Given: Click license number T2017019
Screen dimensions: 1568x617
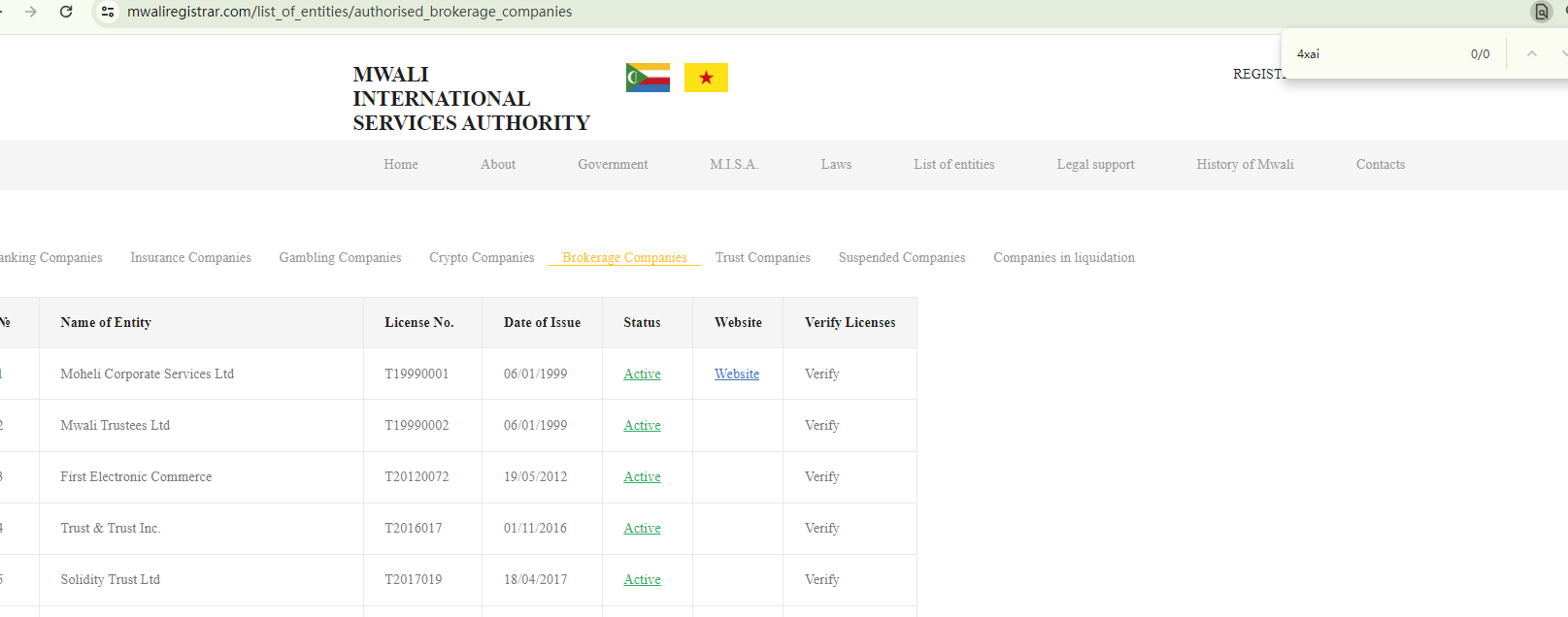Looking at the screenshot, I should [x=414, y=580].
